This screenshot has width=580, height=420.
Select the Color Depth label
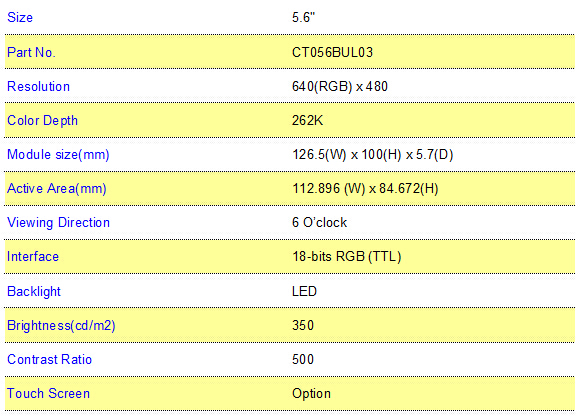point(43,121)
